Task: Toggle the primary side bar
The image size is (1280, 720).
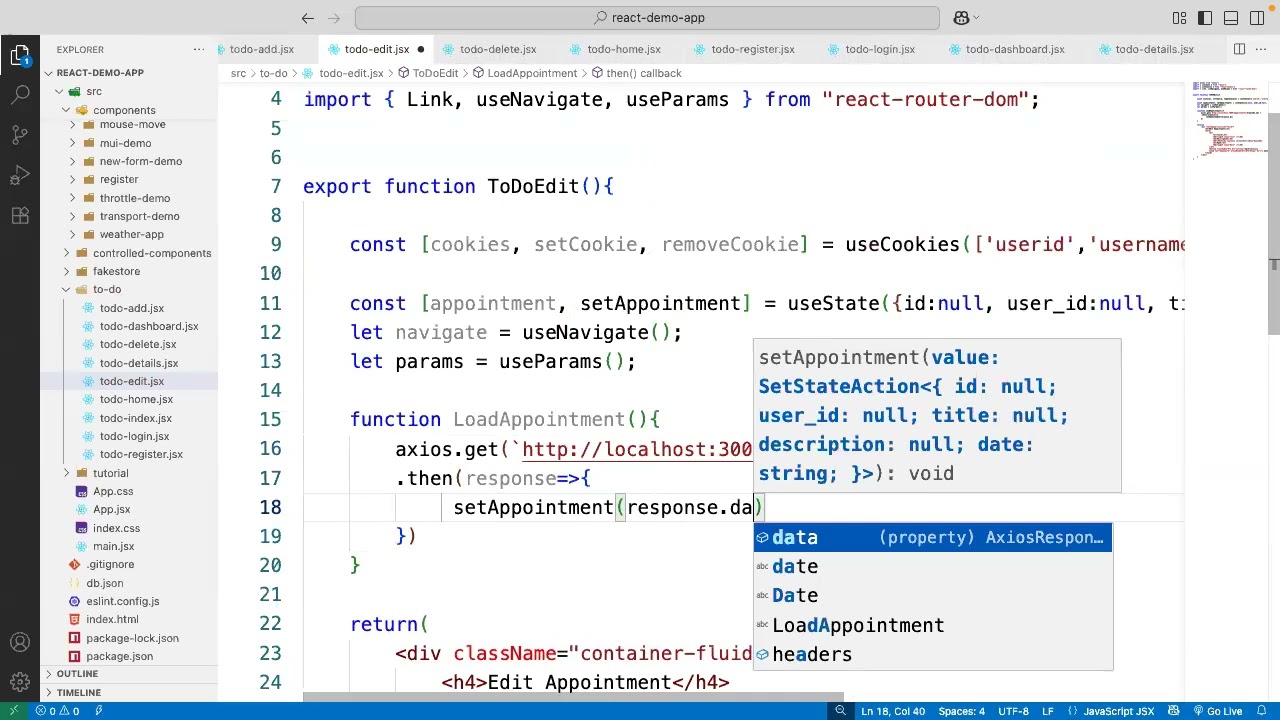Action: [1205, 18]
